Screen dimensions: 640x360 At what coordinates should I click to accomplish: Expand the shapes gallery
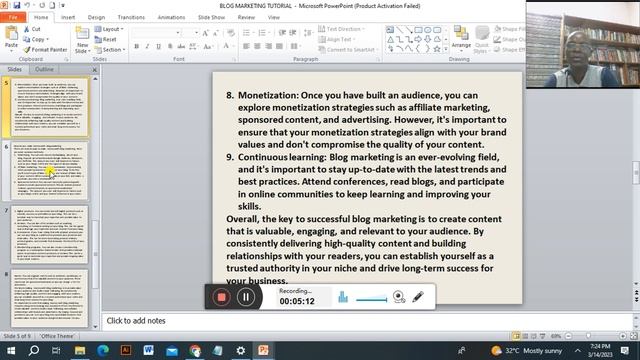click(x=446, y=49)
